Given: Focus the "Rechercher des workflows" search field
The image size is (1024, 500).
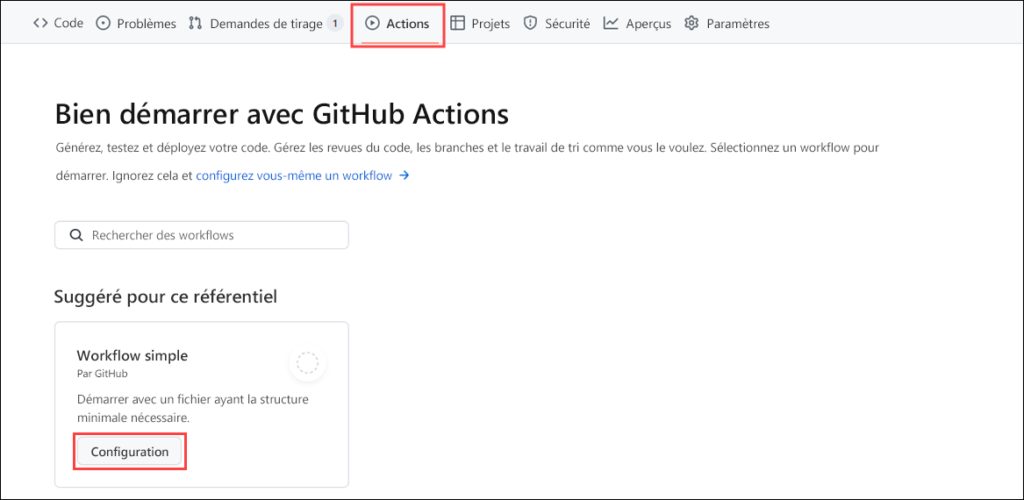Looking at the screenshot, I should tap(210, 235).
